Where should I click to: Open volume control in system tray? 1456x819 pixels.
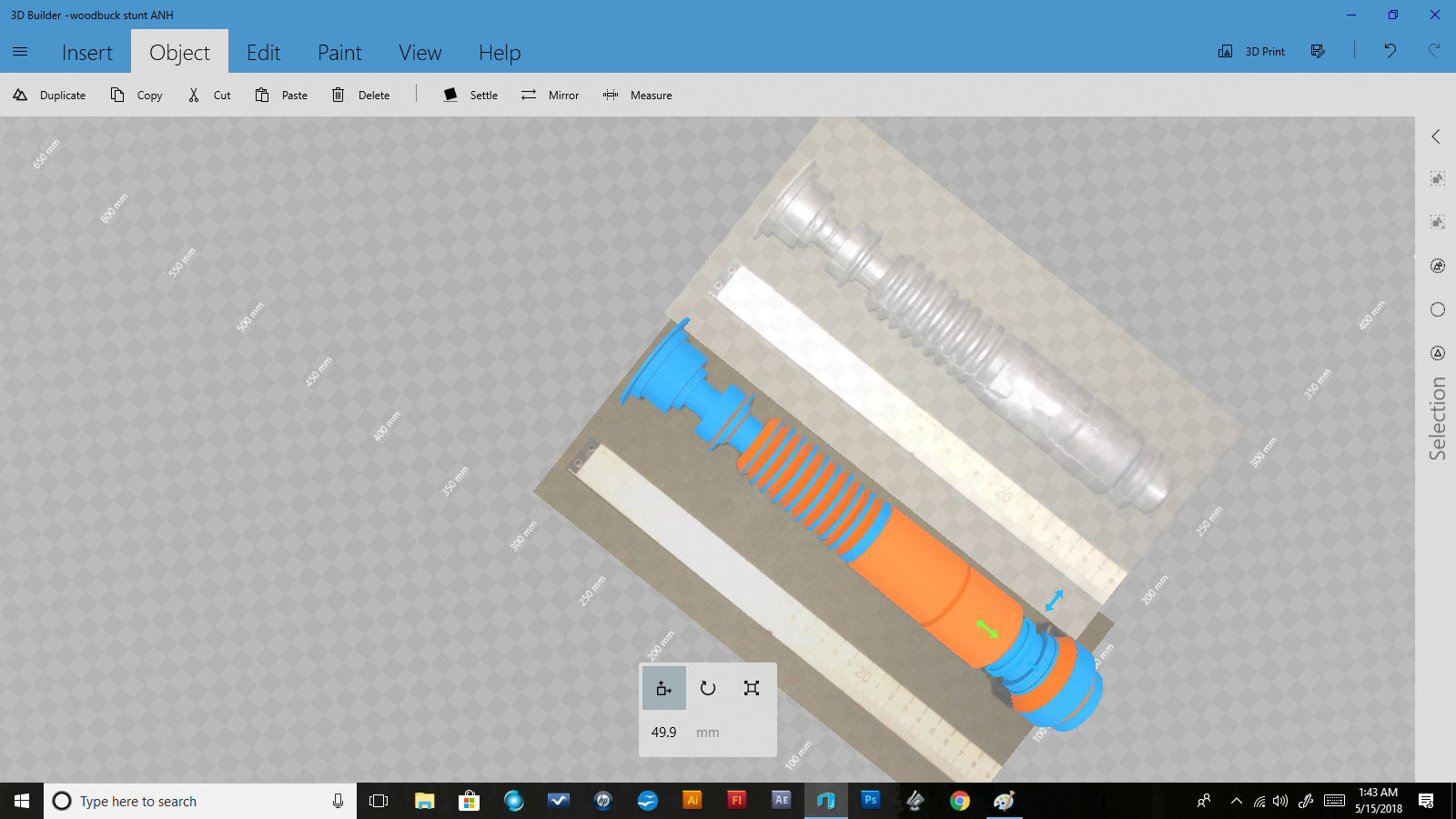[x=1281, y=801]
